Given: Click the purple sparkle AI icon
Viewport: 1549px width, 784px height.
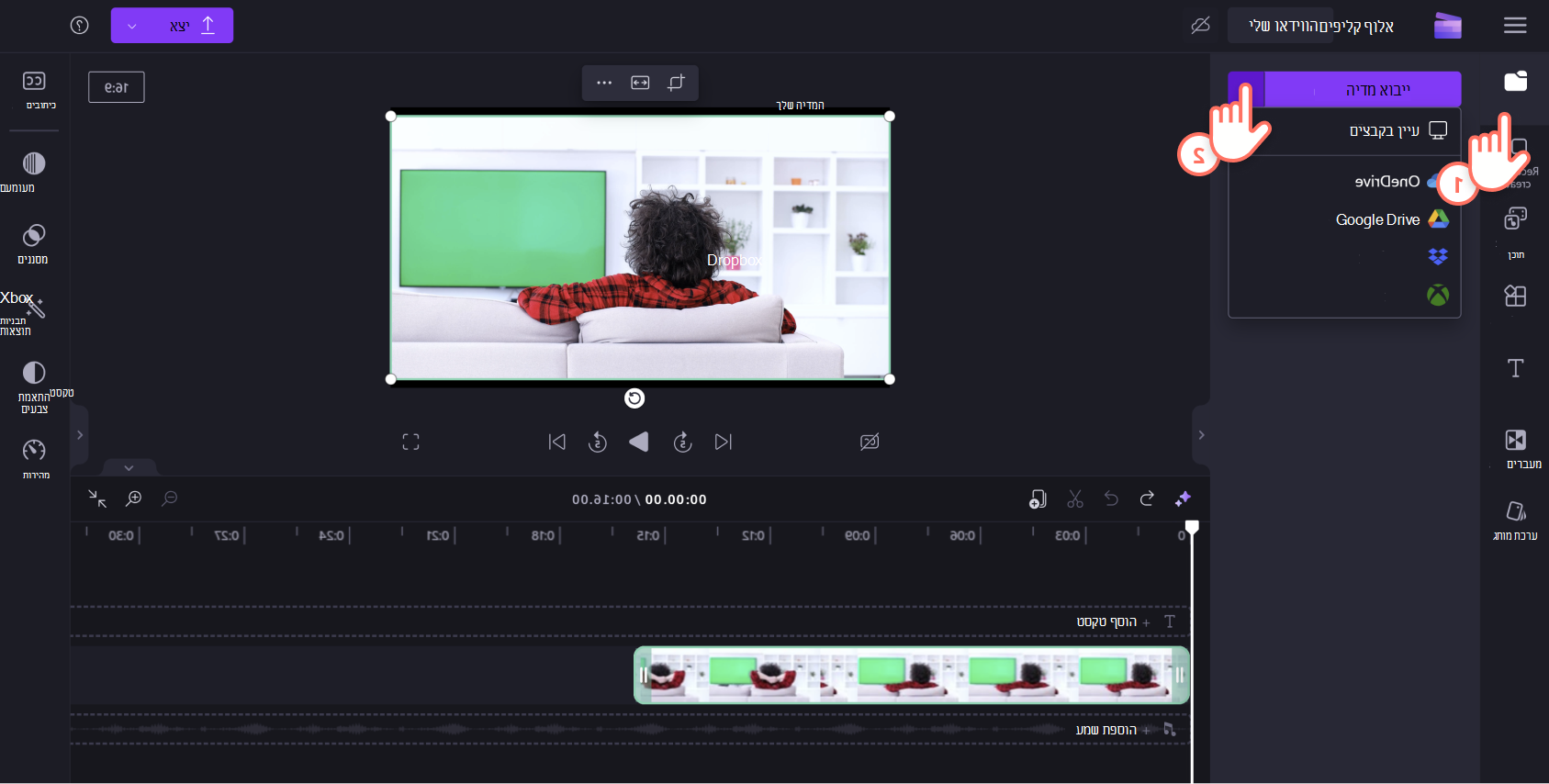Looking at the screenshot, I should point(1183,498).
